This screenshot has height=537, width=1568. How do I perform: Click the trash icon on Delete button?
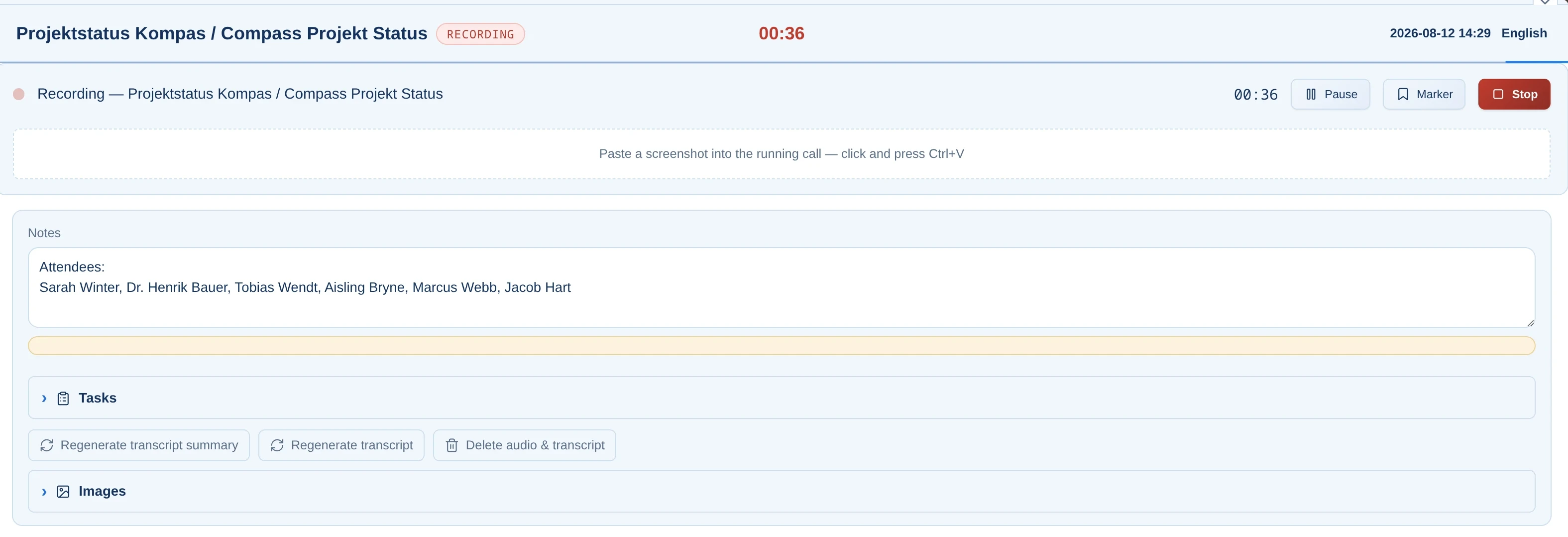(451, 446)
